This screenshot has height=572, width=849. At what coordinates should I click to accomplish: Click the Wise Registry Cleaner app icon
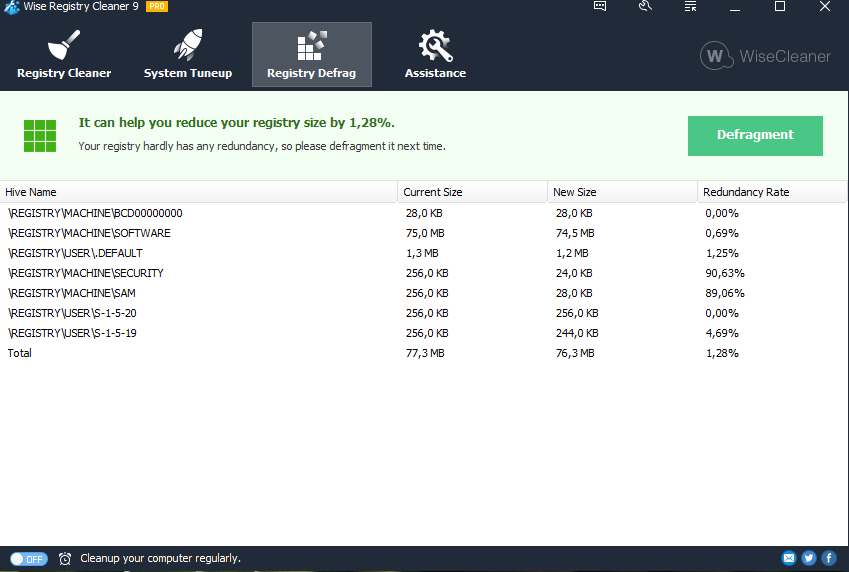[x=11, y=7]
